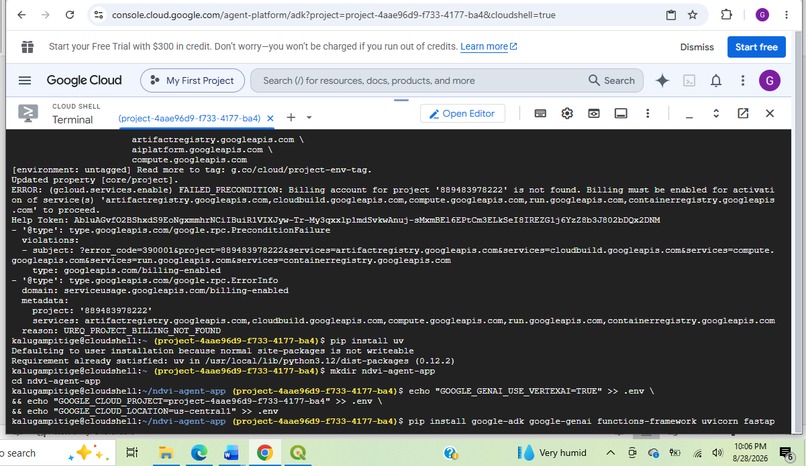This screenshot has width=806, height=466.
Task: Open Google Cloud settings kebab menu
Action: [742, 81]
